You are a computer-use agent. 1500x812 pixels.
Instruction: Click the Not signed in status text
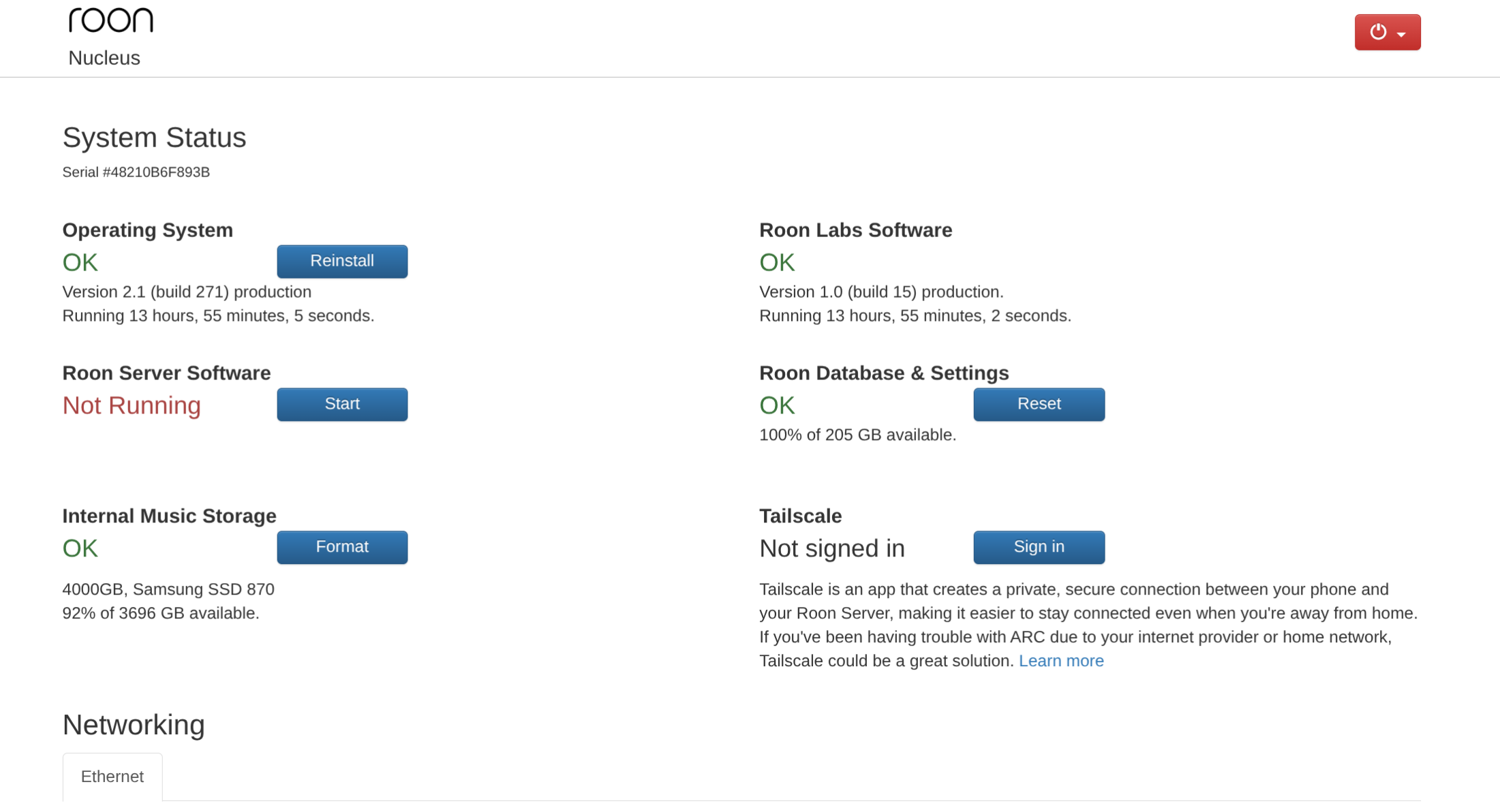pos(832,549)
